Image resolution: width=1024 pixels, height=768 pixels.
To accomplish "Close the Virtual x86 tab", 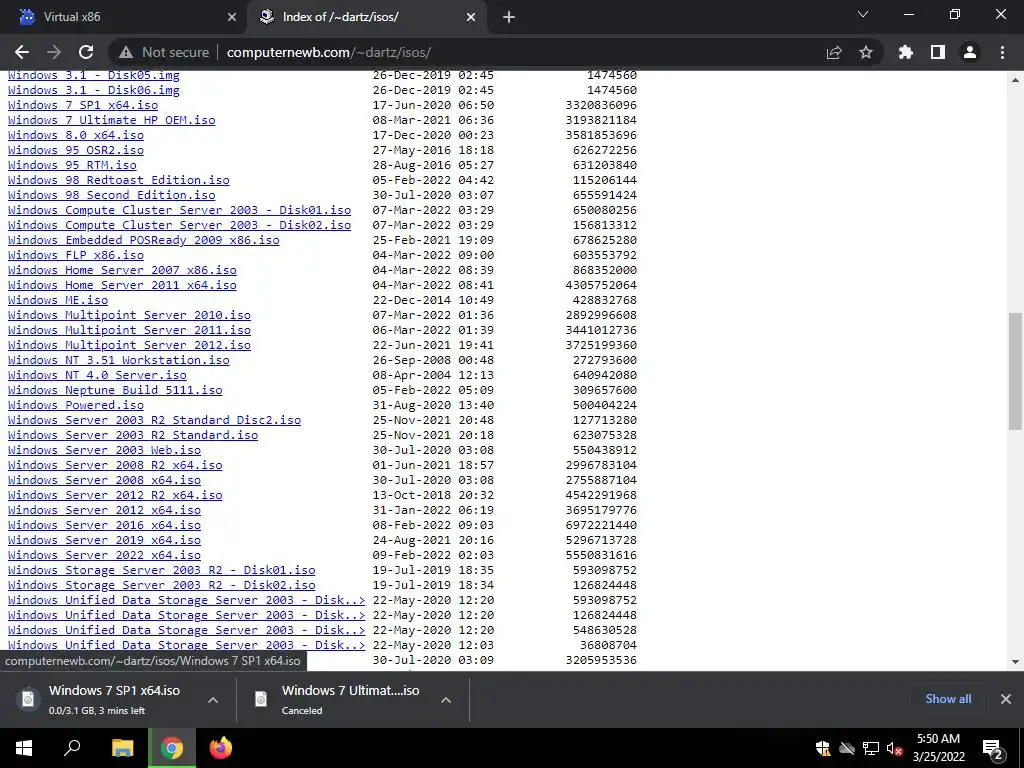I will coord(232,17).
